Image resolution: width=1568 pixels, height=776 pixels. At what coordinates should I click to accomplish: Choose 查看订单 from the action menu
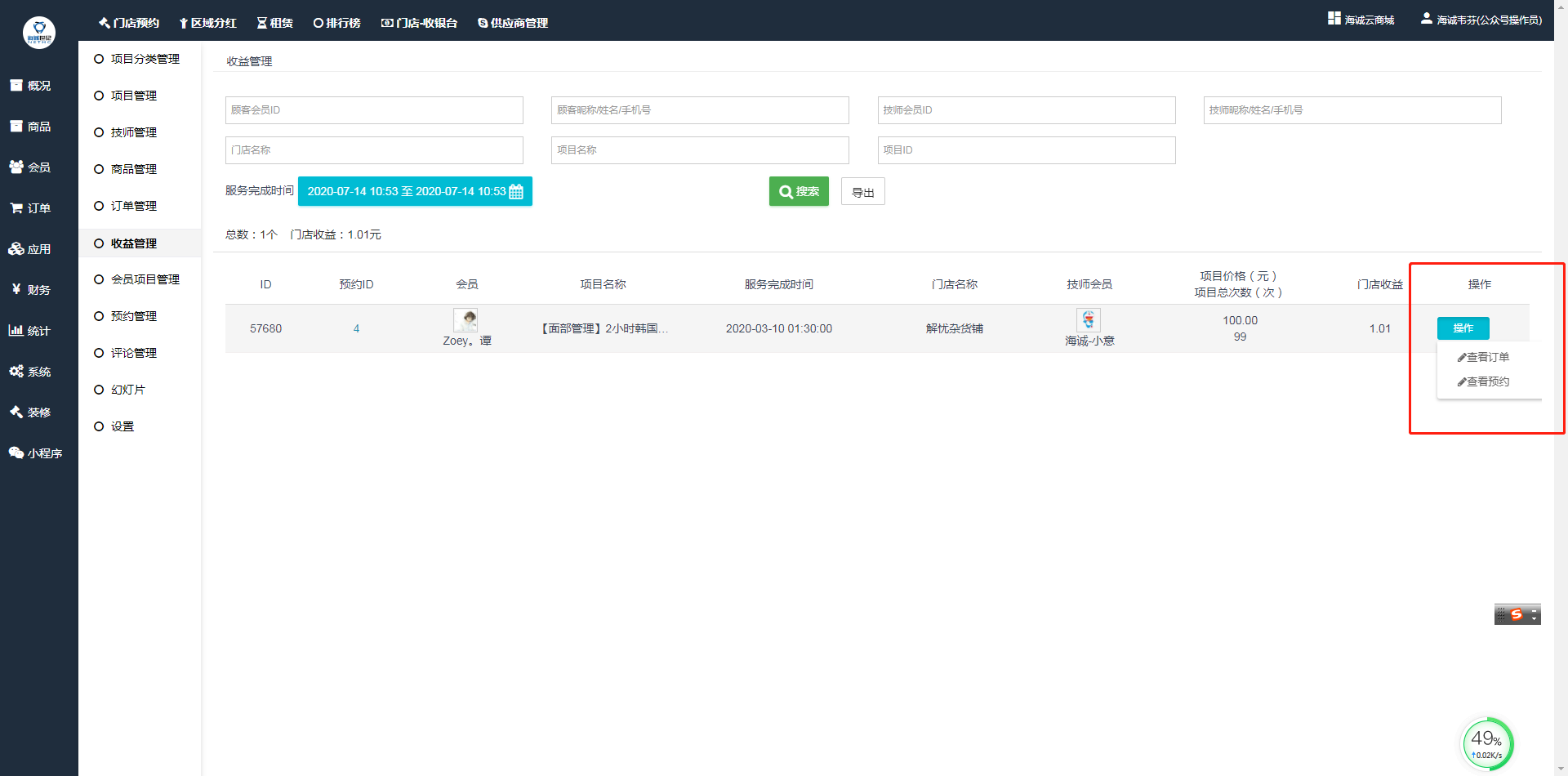click(1484, 357)
